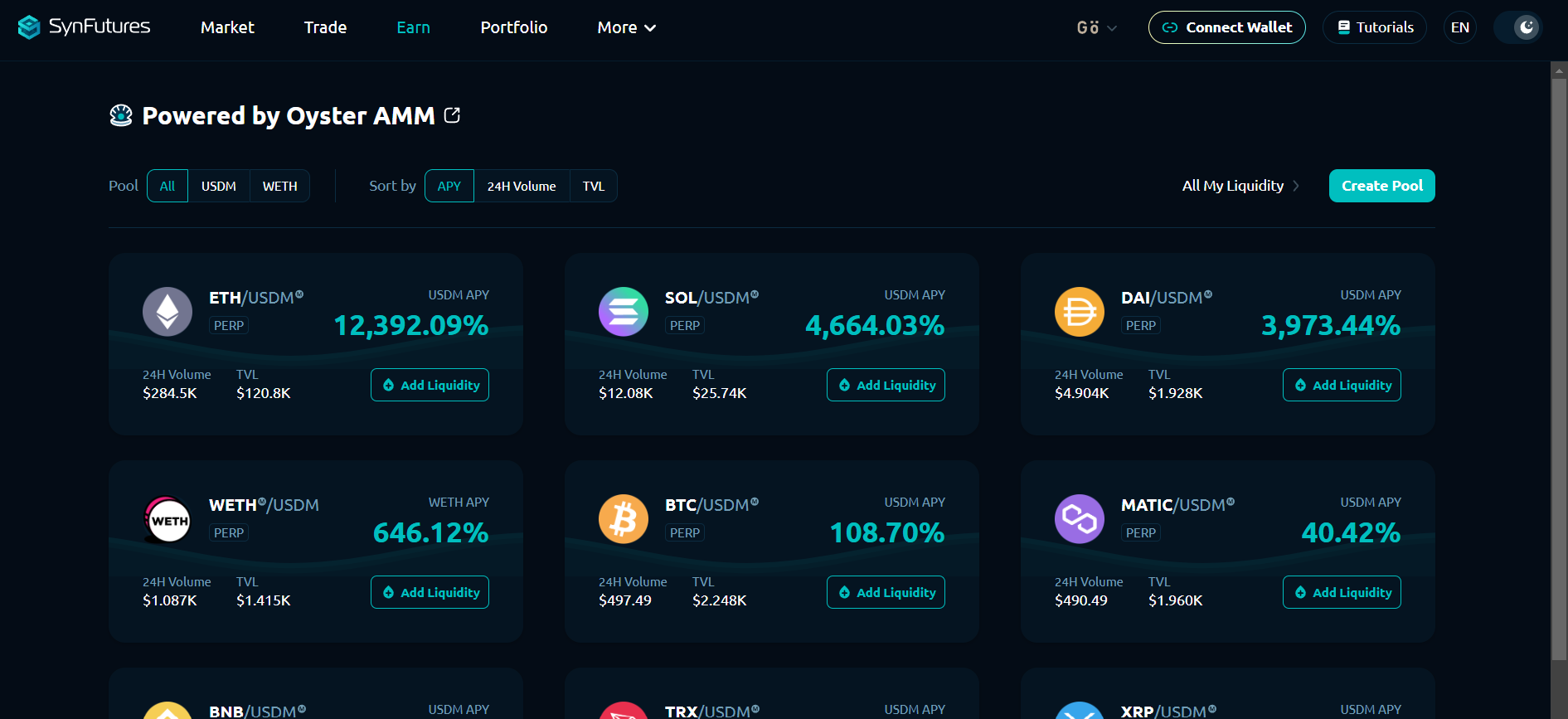The width and height of the screenshot is (1568, 719).
Task: Filter pools by WETH
Action: coord(280,186)
